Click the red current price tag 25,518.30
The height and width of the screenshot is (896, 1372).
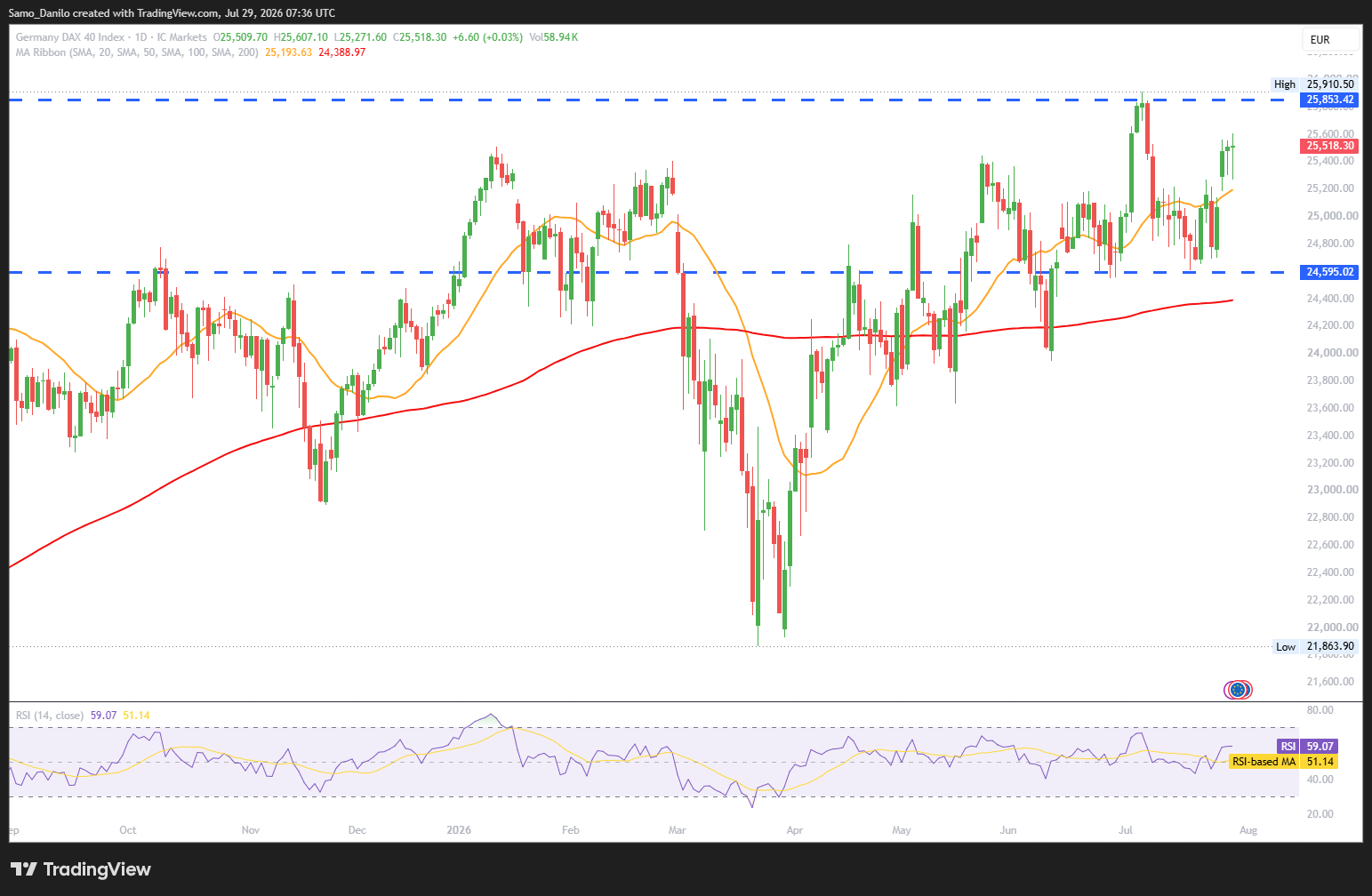pos(1330,146)
